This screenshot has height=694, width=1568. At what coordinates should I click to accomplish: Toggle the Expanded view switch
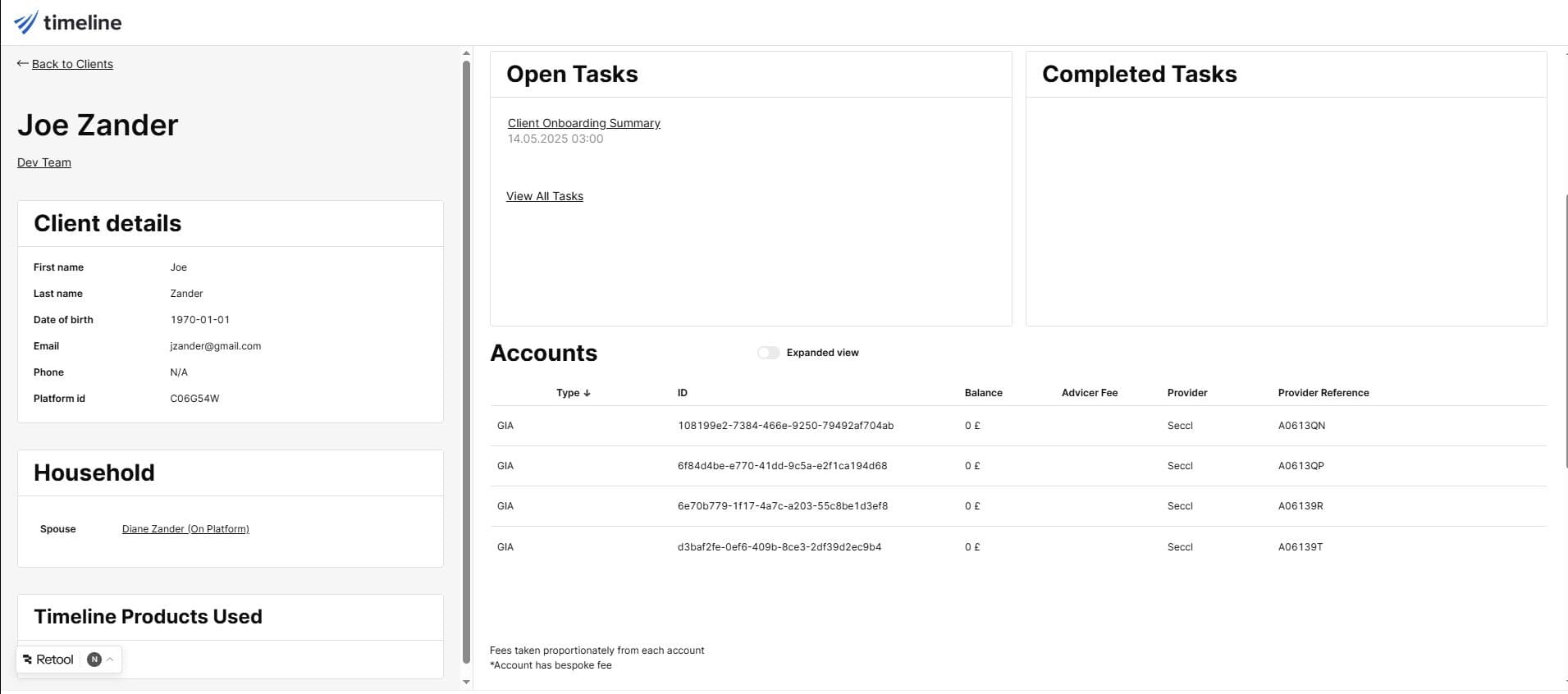[768, 353]
